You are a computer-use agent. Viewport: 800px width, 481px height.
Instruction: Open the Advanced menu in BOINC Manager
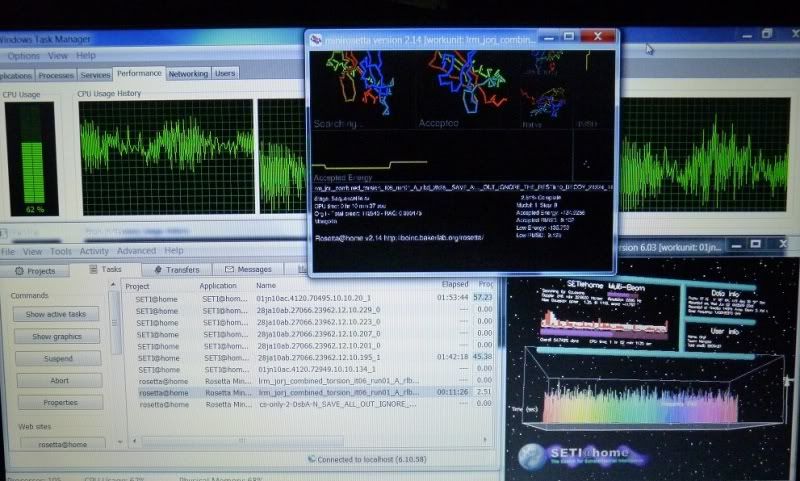point(136,251)
